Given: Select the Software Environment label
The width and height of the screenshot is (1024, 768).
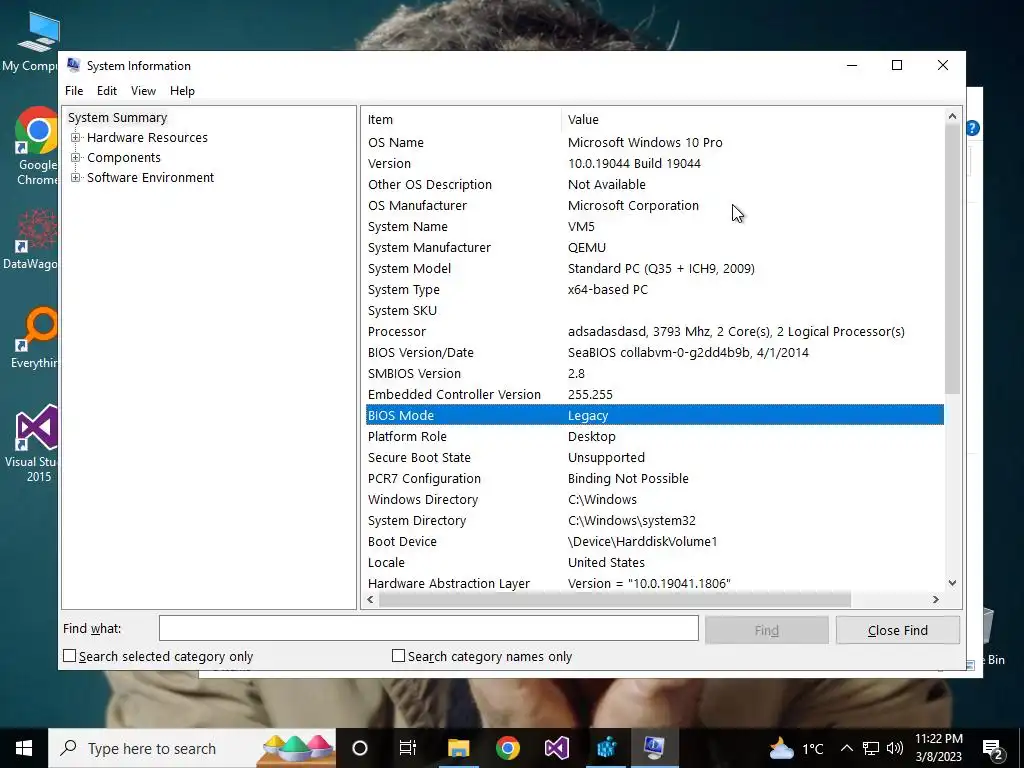Looking at the screenshot, I should tap(150, 178).
